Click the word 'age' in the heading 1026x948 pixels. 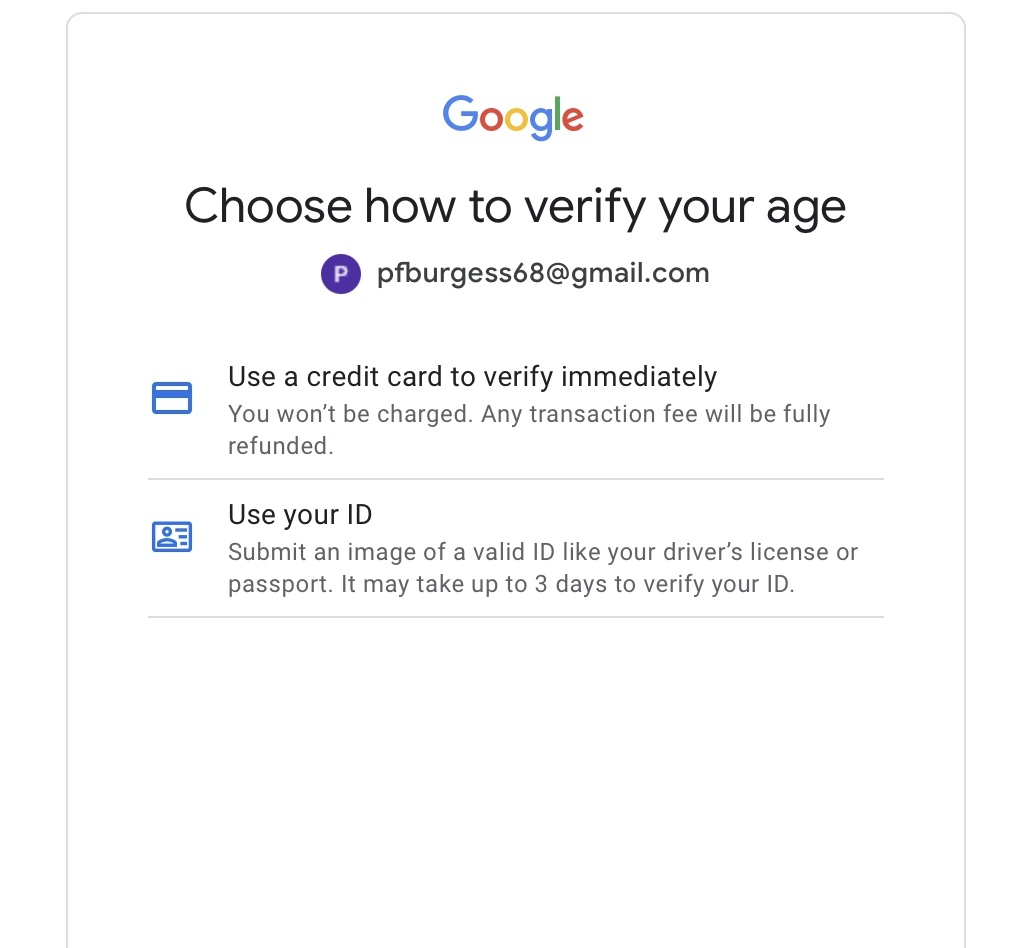[806, 209]
